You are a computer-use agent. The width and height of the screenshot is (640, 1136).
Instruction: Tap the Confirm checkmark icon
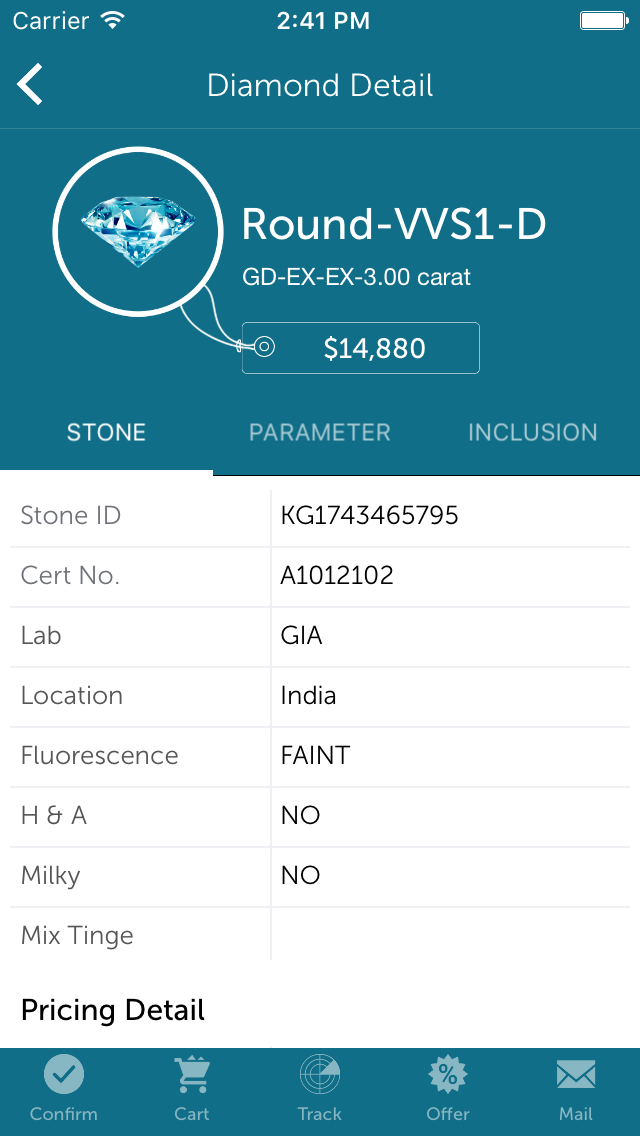(x=64, y=1075)
